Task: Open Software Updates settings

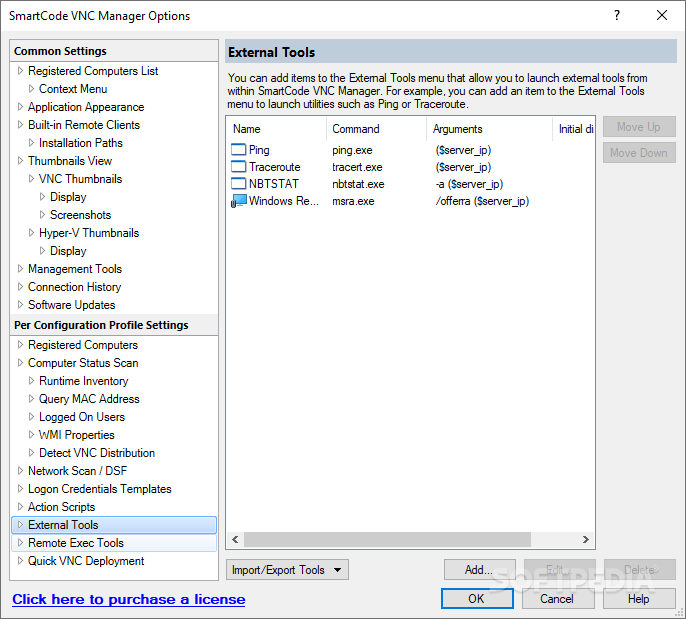Action: click(x=72, y=304)
